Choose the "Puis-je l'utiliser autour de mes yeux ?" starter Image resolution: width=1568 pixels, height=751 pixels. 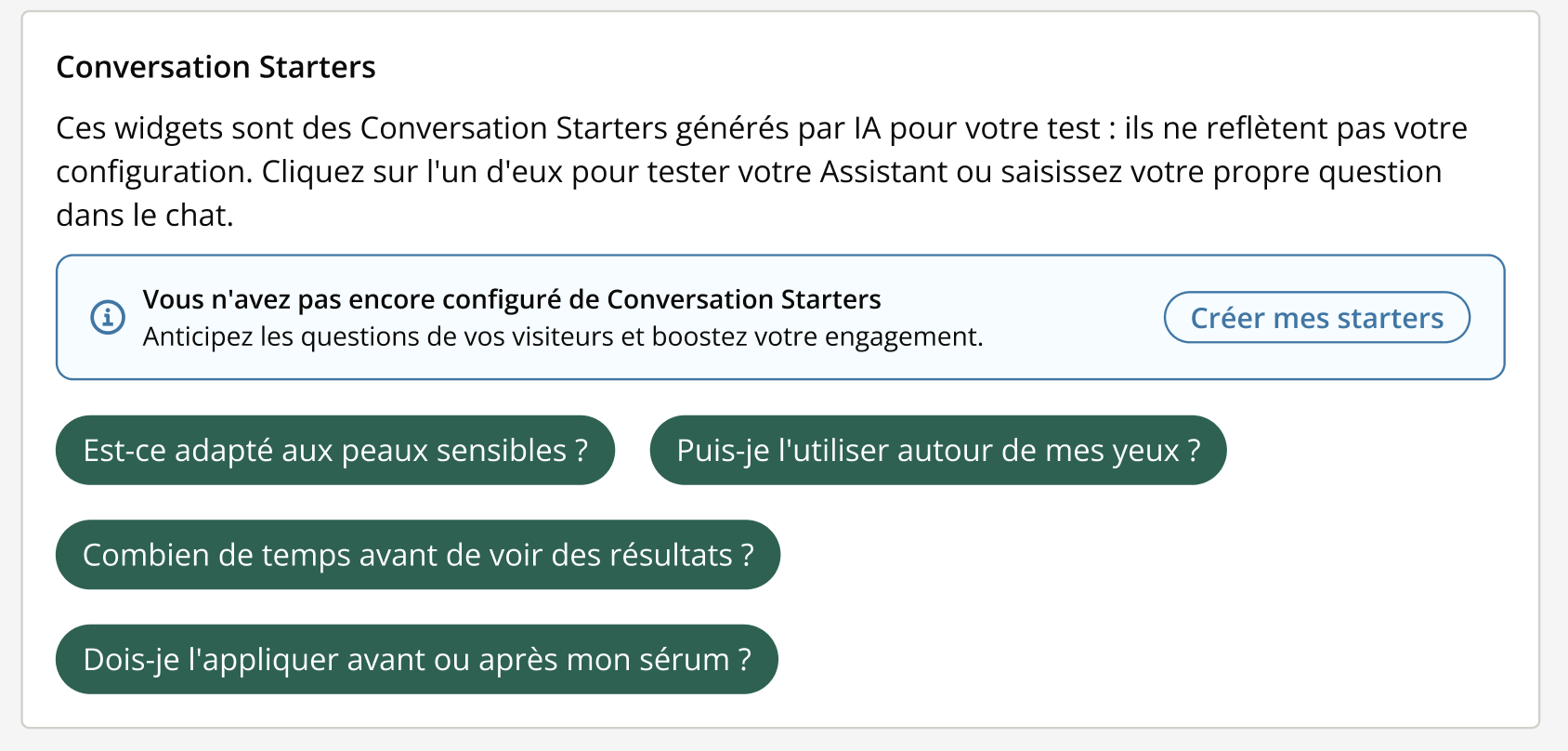pos(937,451)
